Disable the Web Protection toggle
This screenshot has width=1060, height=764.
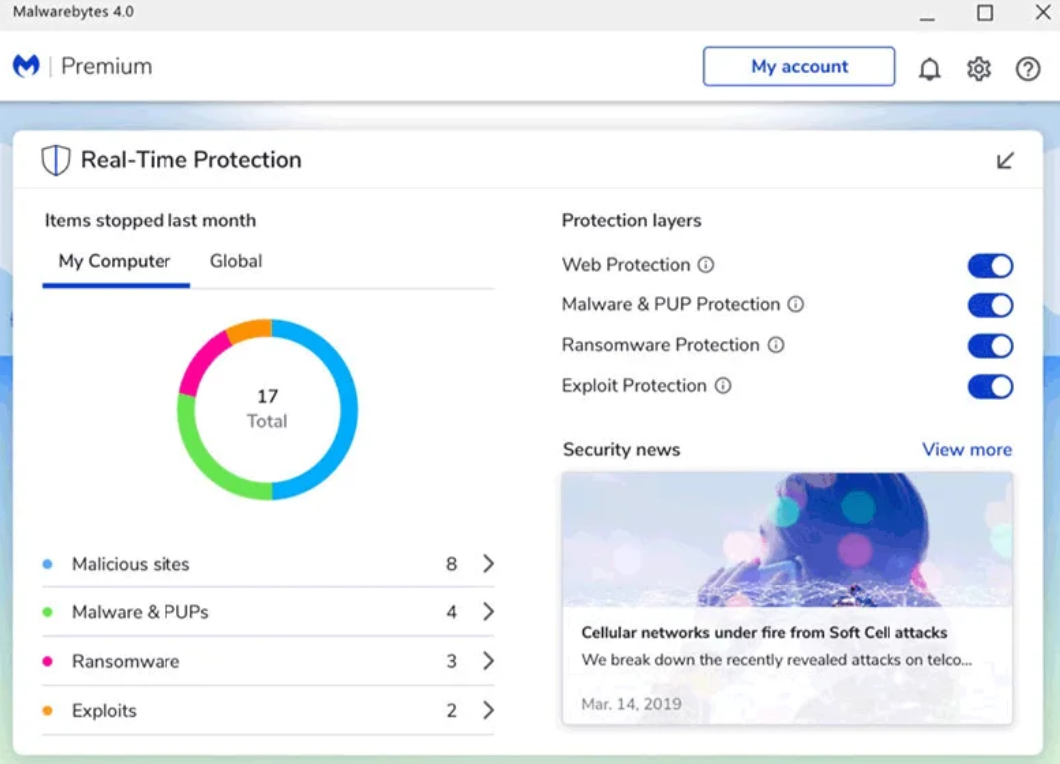click(990, 266)
